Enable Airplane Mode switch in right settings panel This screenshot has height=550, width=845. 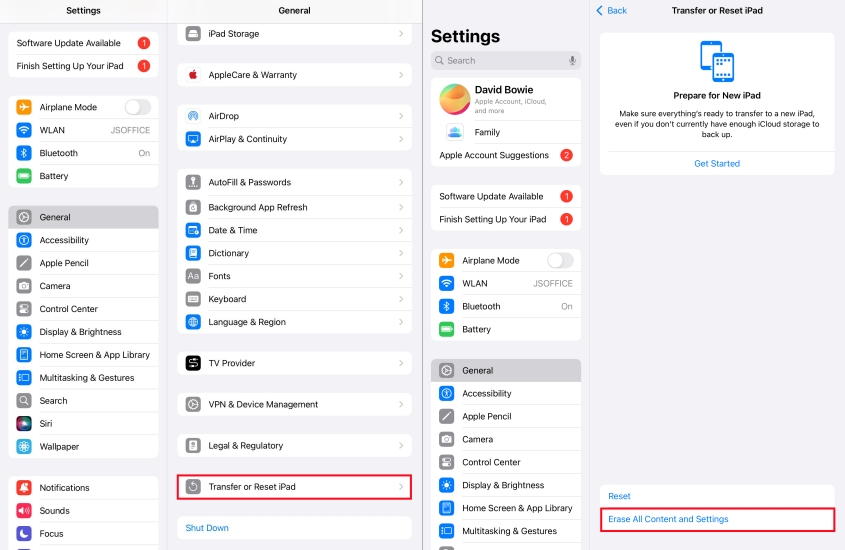[560, 261]
